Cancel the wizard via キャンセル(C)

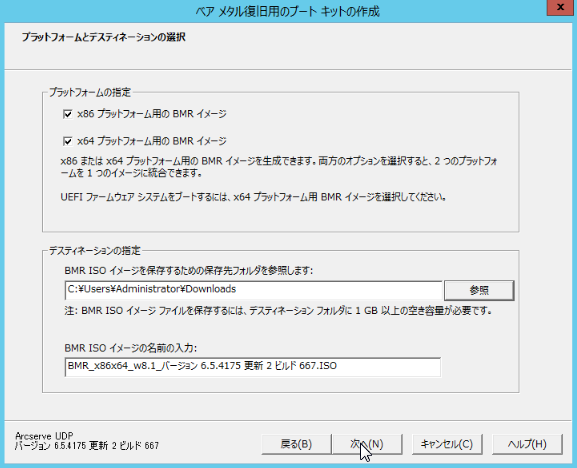coord(447,444)
